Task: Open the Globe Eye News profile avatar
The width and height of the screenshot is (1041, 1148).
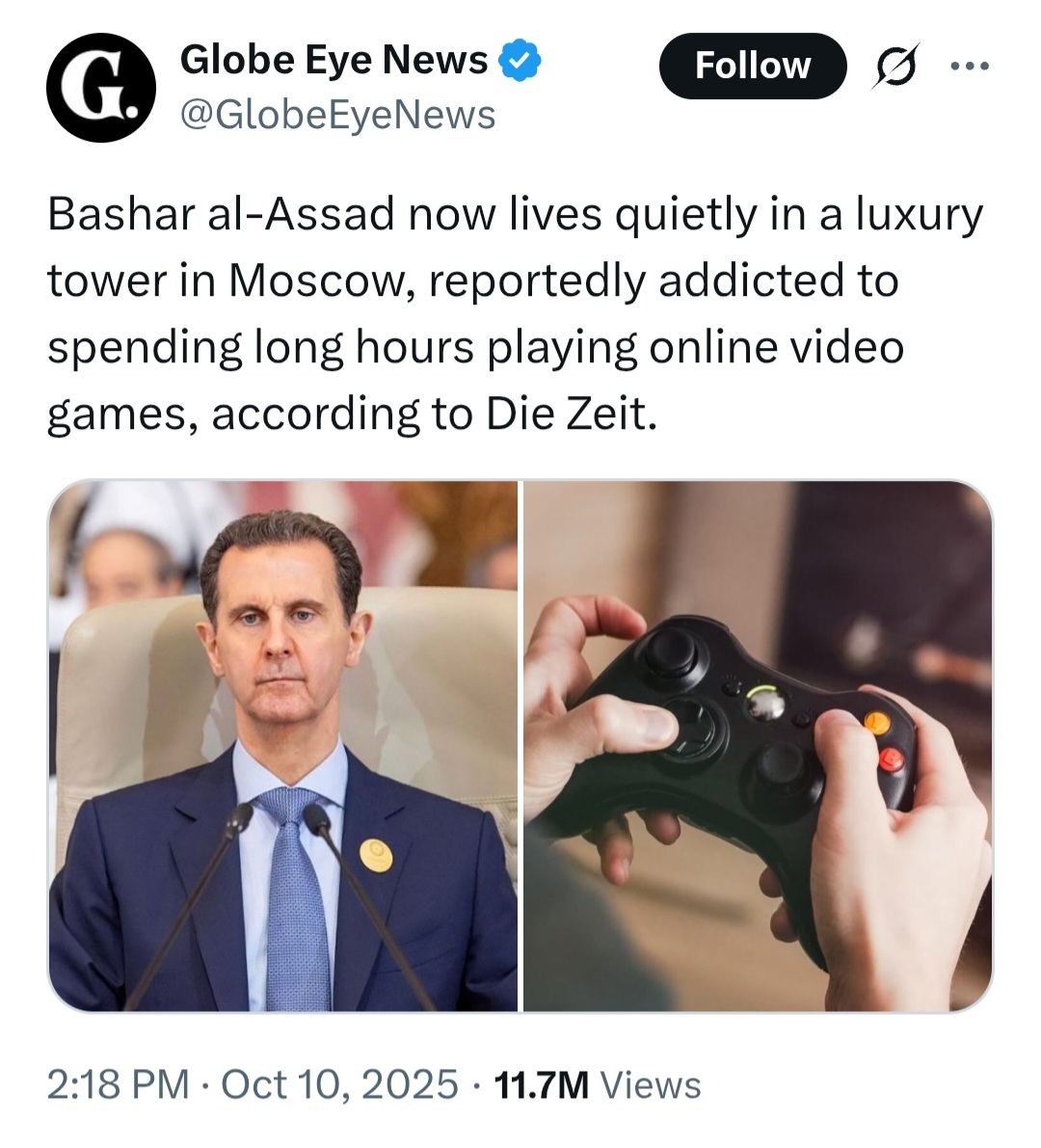Action: pos(101,87)
